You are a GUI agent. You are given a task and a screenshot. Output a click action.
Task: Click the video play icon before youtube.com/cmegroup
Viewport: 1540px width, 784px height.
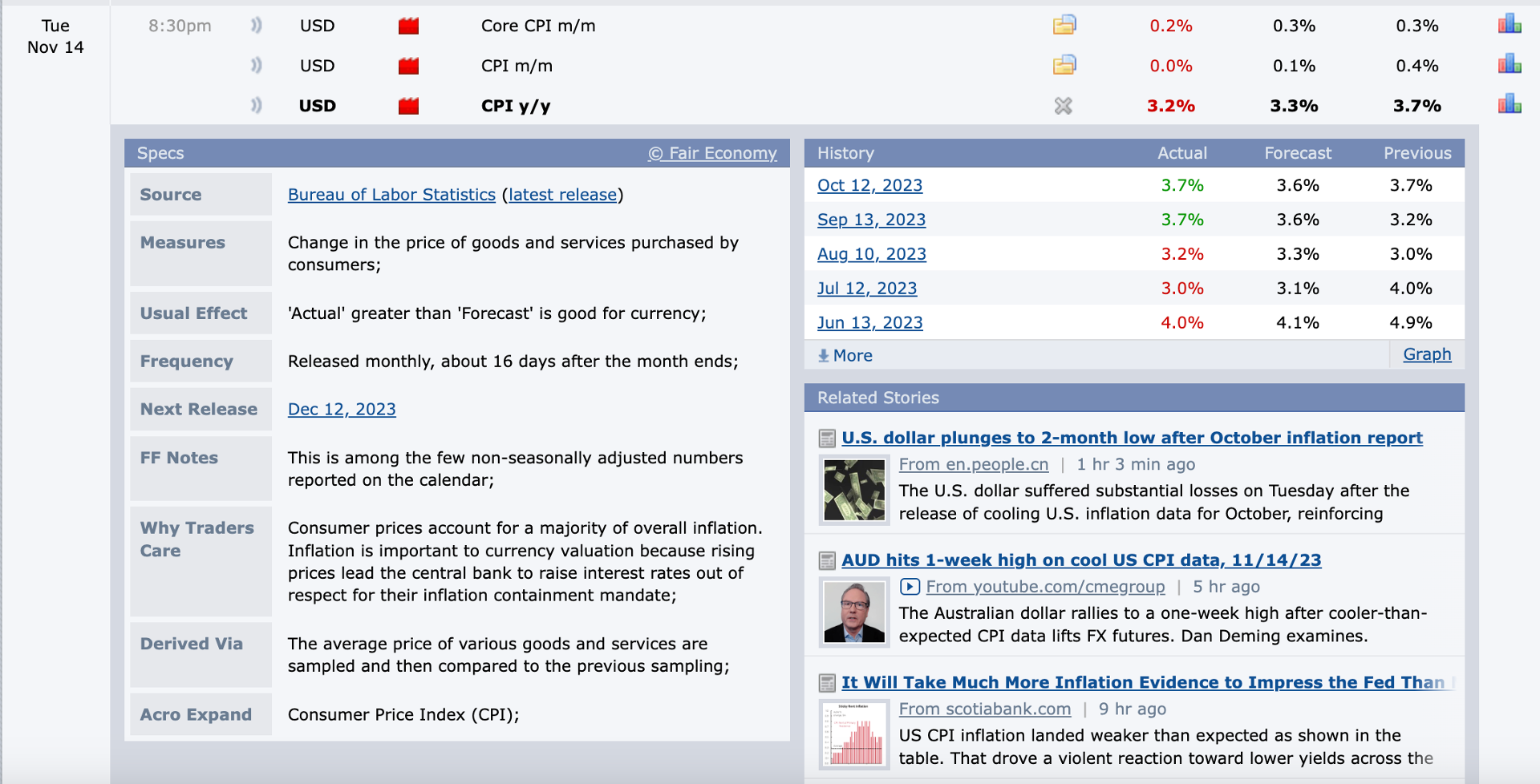(910, 587)
